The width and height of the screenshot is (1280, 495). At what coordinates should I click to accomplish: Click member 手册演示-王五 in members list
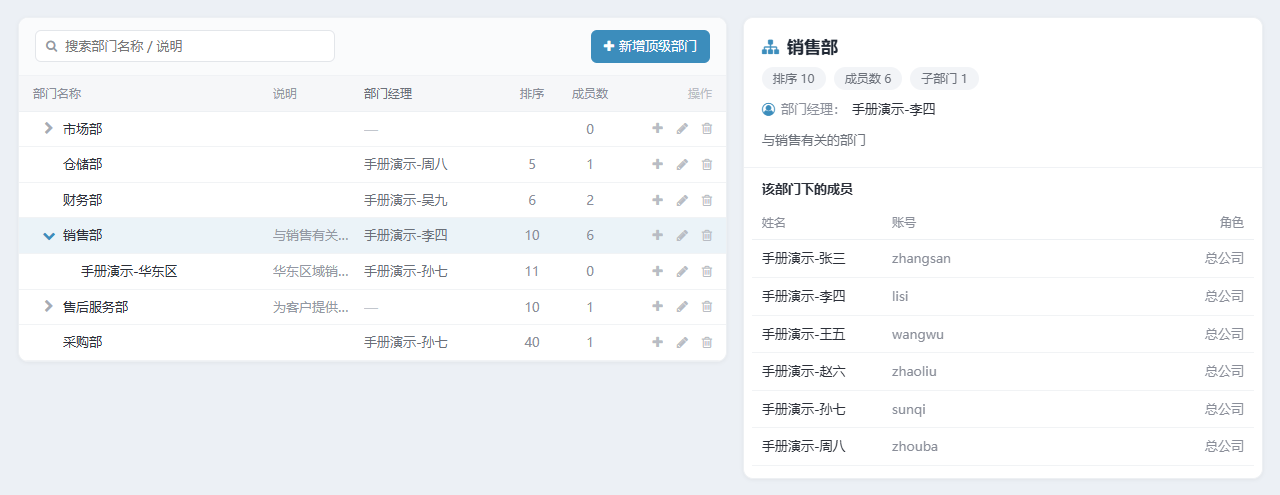tap(804, 334)
